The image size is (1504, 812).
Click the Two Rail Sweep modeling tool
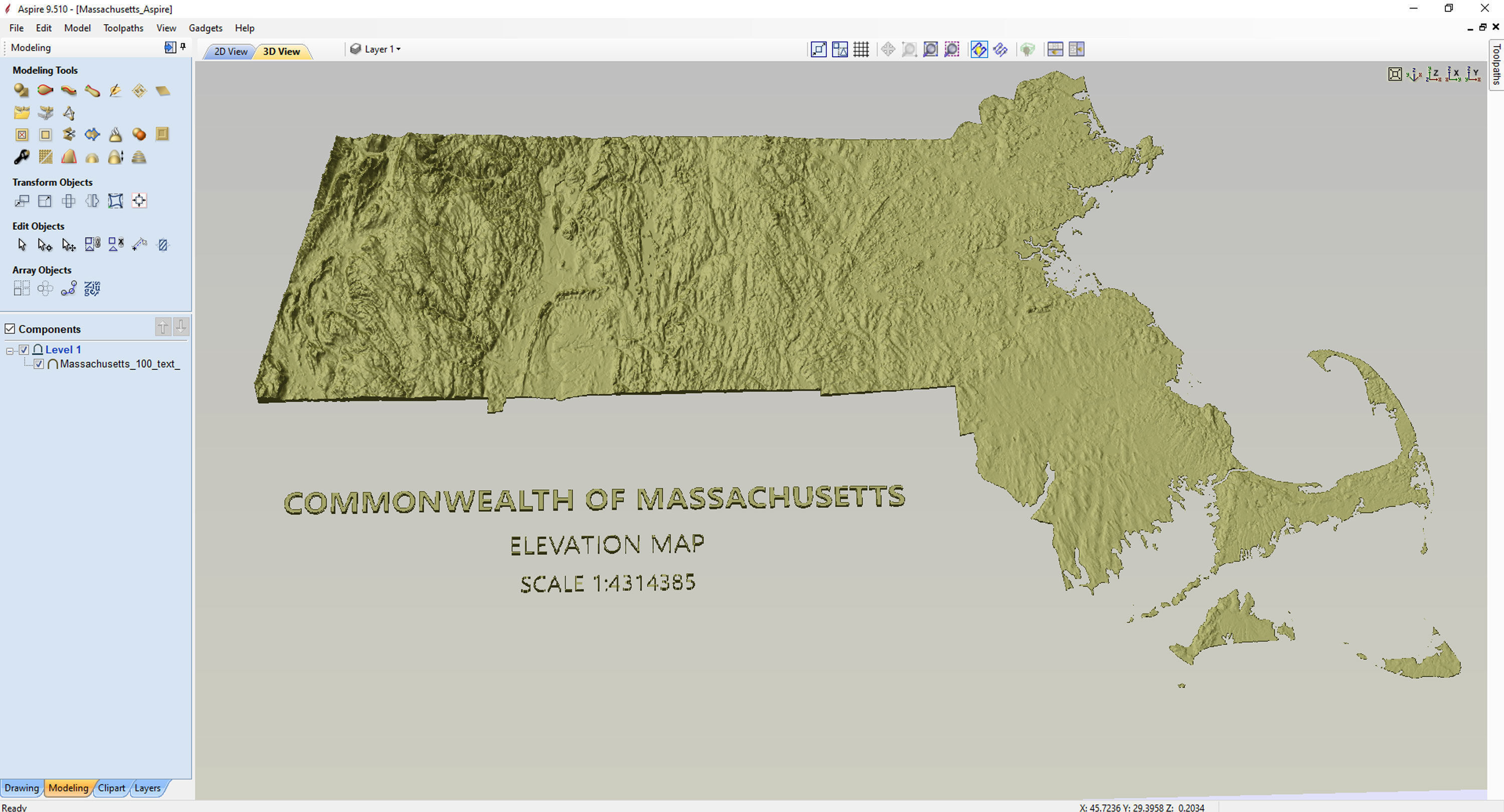click(x=45, y=91)
